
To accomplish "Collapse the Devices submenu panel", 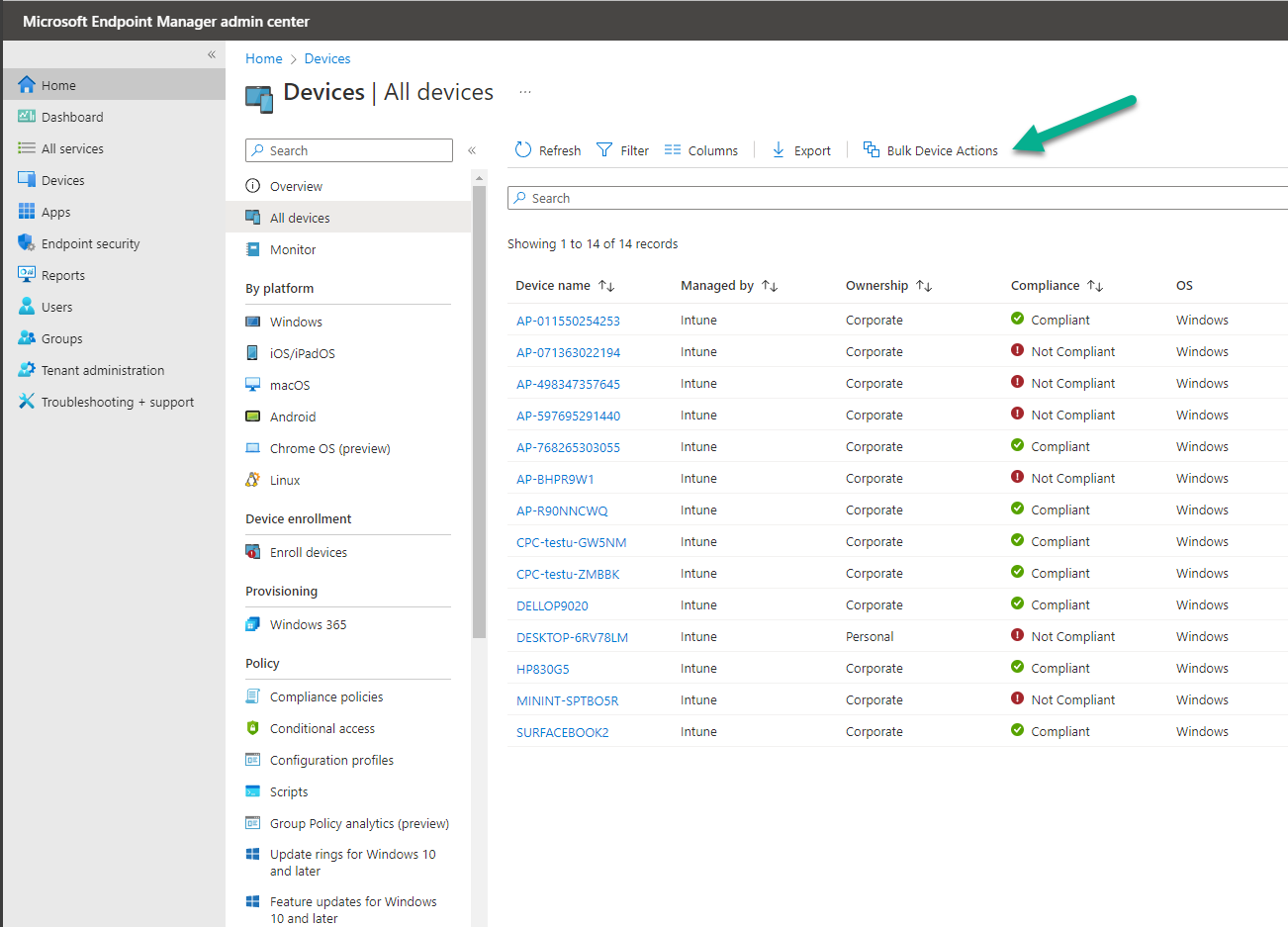I will pos(472,150).
